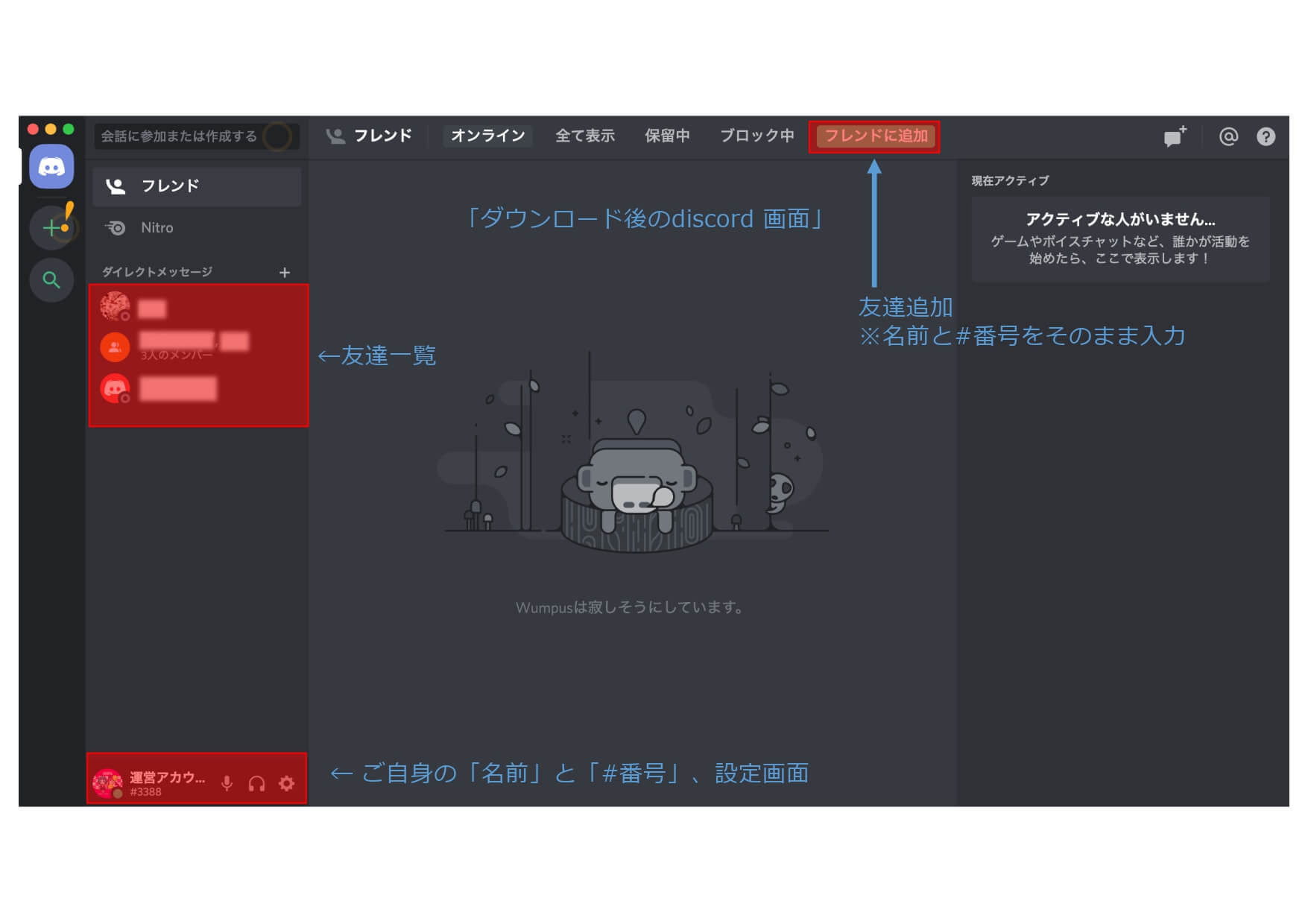Click the find or start conversation field

click(x=197, y=136)
